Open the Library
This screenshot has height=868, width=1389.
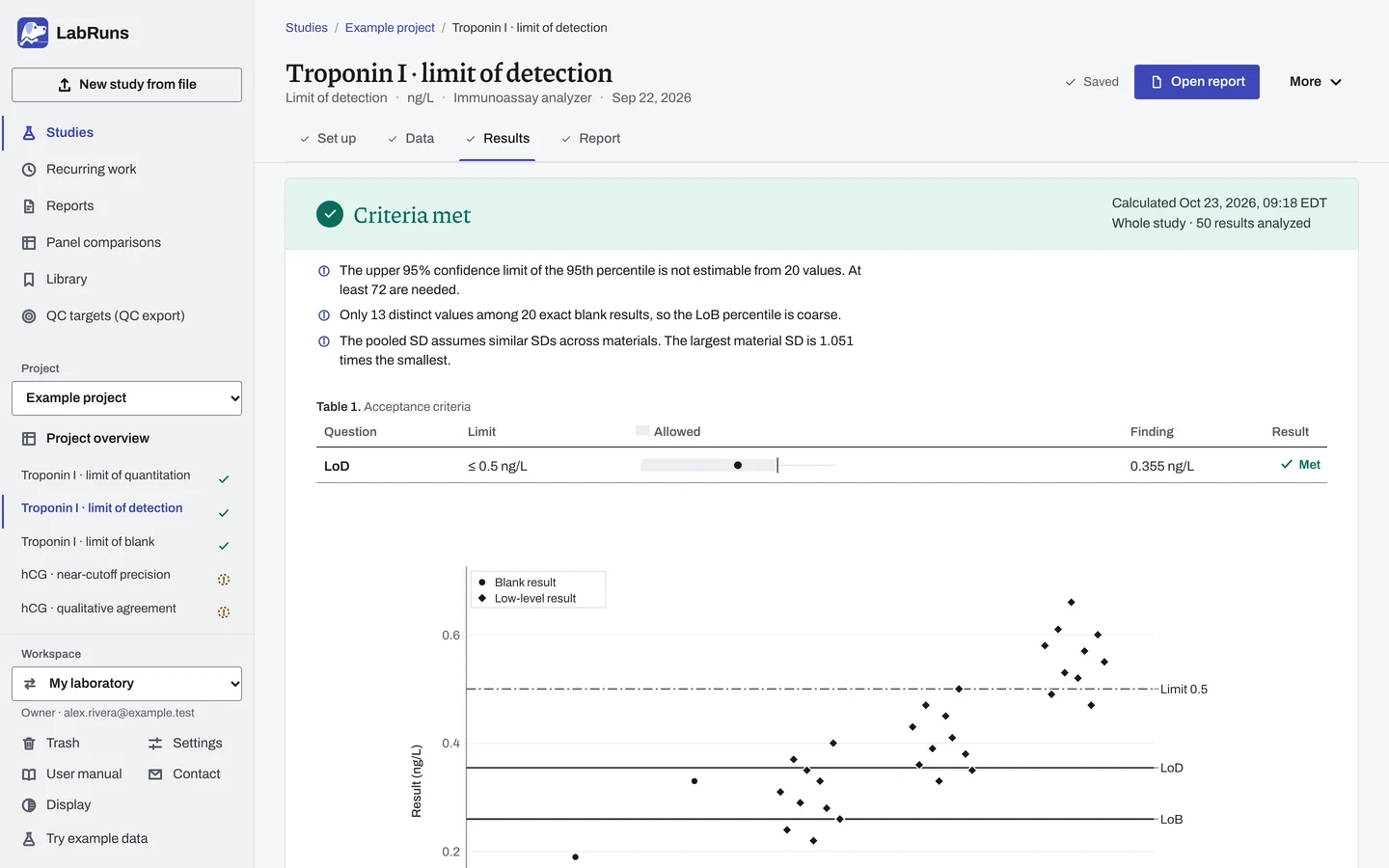click(x=67, y=280)
